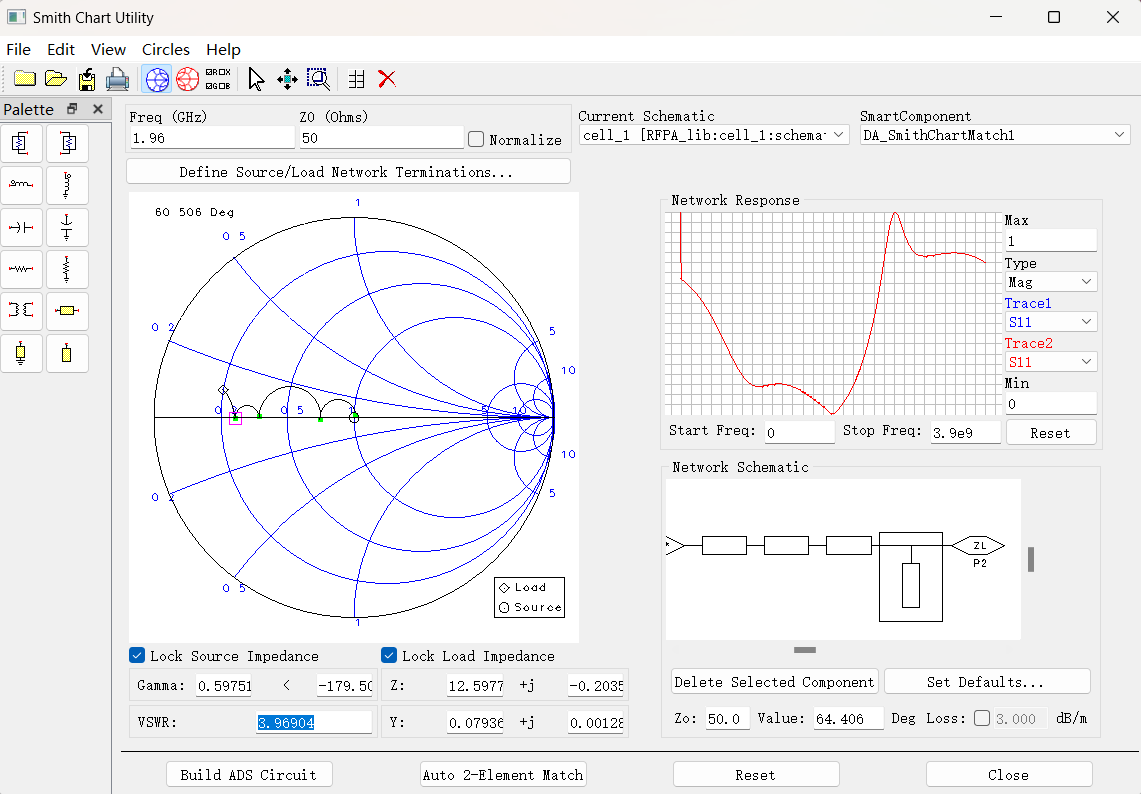Grab the Network Schematic horizontal scrollbar handle
The image size is (1141, 794).
(x=805, y=649)
